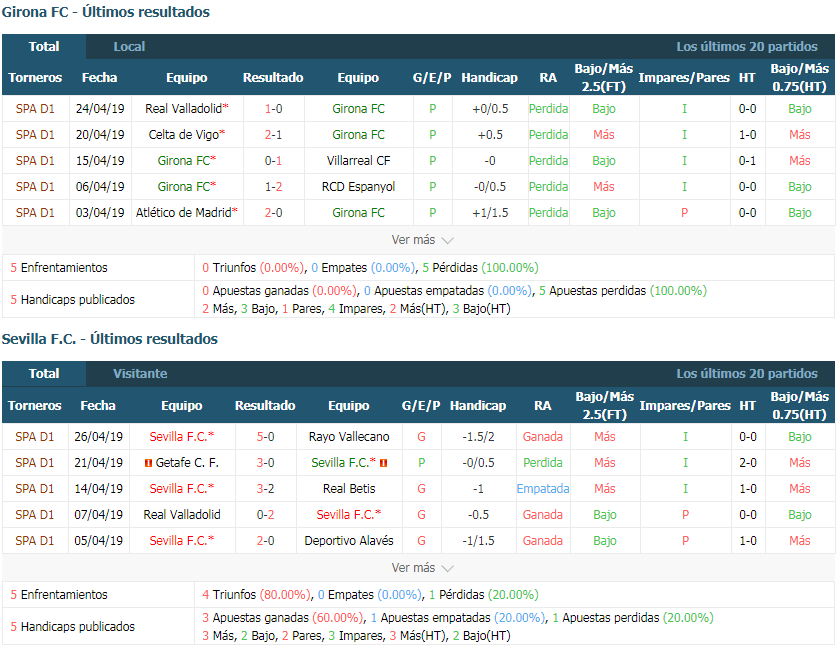Click '3 Apuestas ganadas (60.00%)' summary text
Viewport: 836px width, 646px height.
(282, 618)
